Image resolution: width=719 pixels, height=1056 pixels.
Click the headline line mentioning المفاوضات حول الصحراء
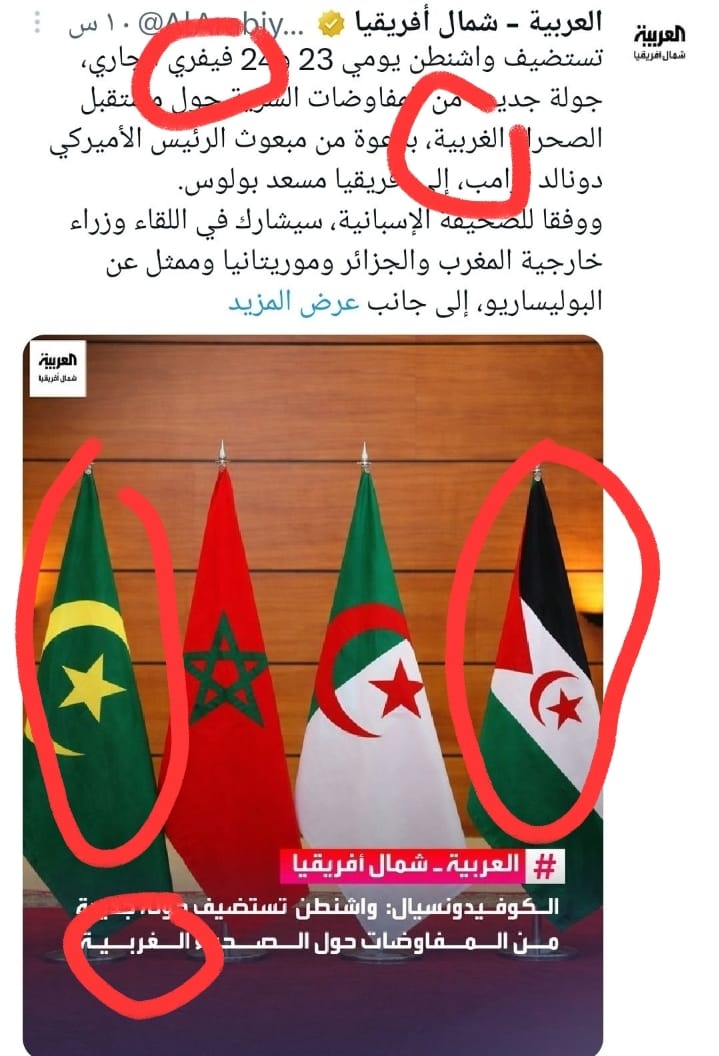pyautogui.click(x=320, y=941)
